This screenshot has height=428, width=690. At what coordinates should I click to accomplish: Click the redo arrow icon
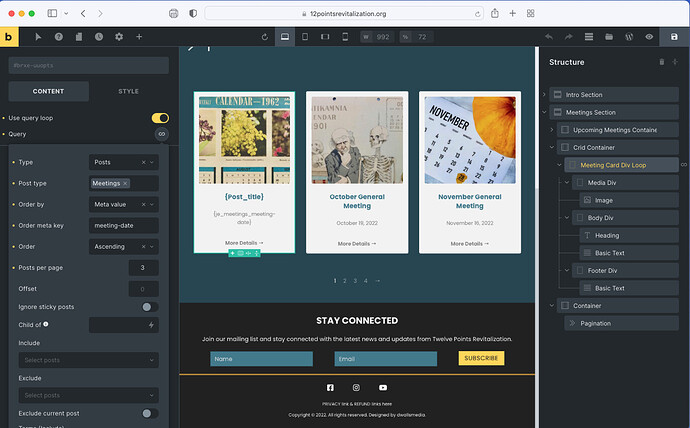click(569, 37)
